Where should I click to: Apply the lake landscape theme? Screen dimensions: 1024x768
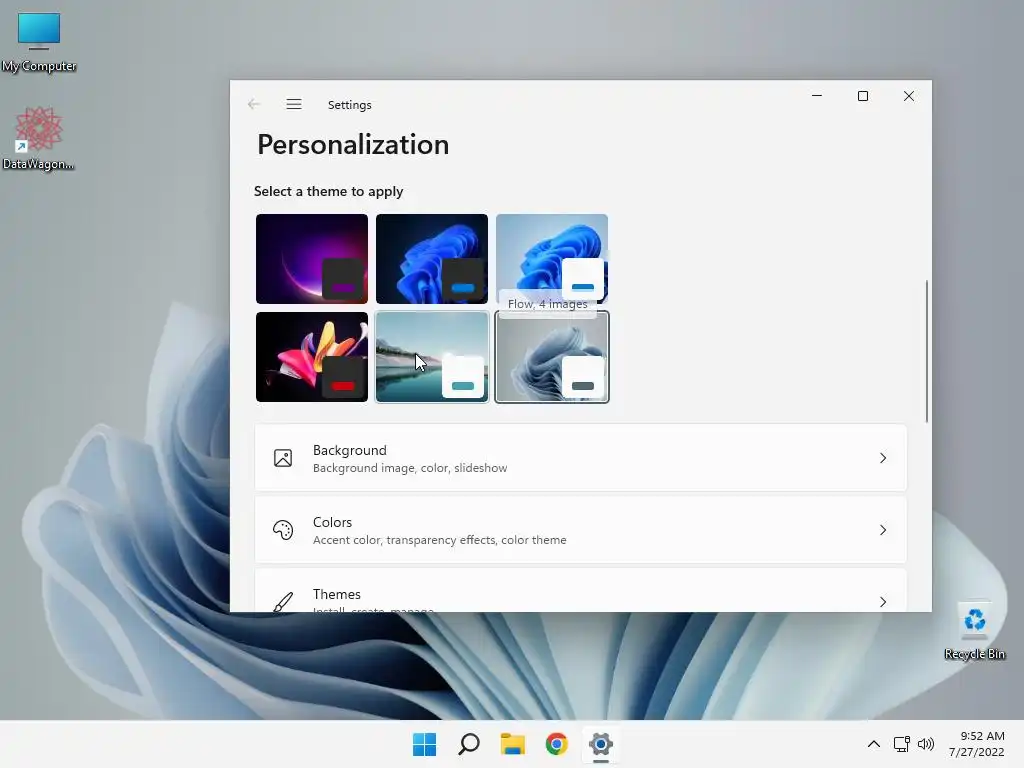[432, 357]
